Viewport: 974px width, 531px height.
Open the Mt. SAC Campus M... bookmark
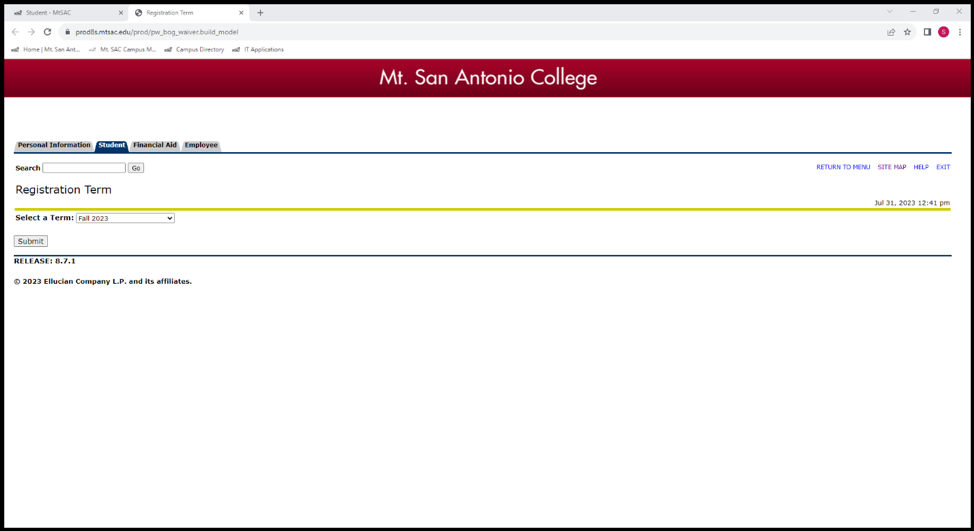coord(122,49)
